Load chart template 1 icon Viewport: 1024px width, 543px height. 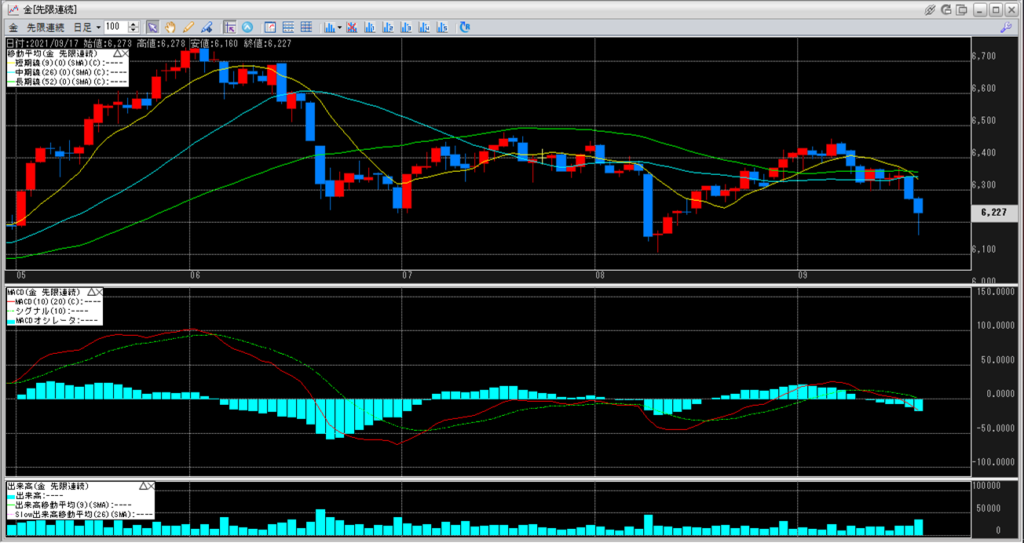[370, 27]
